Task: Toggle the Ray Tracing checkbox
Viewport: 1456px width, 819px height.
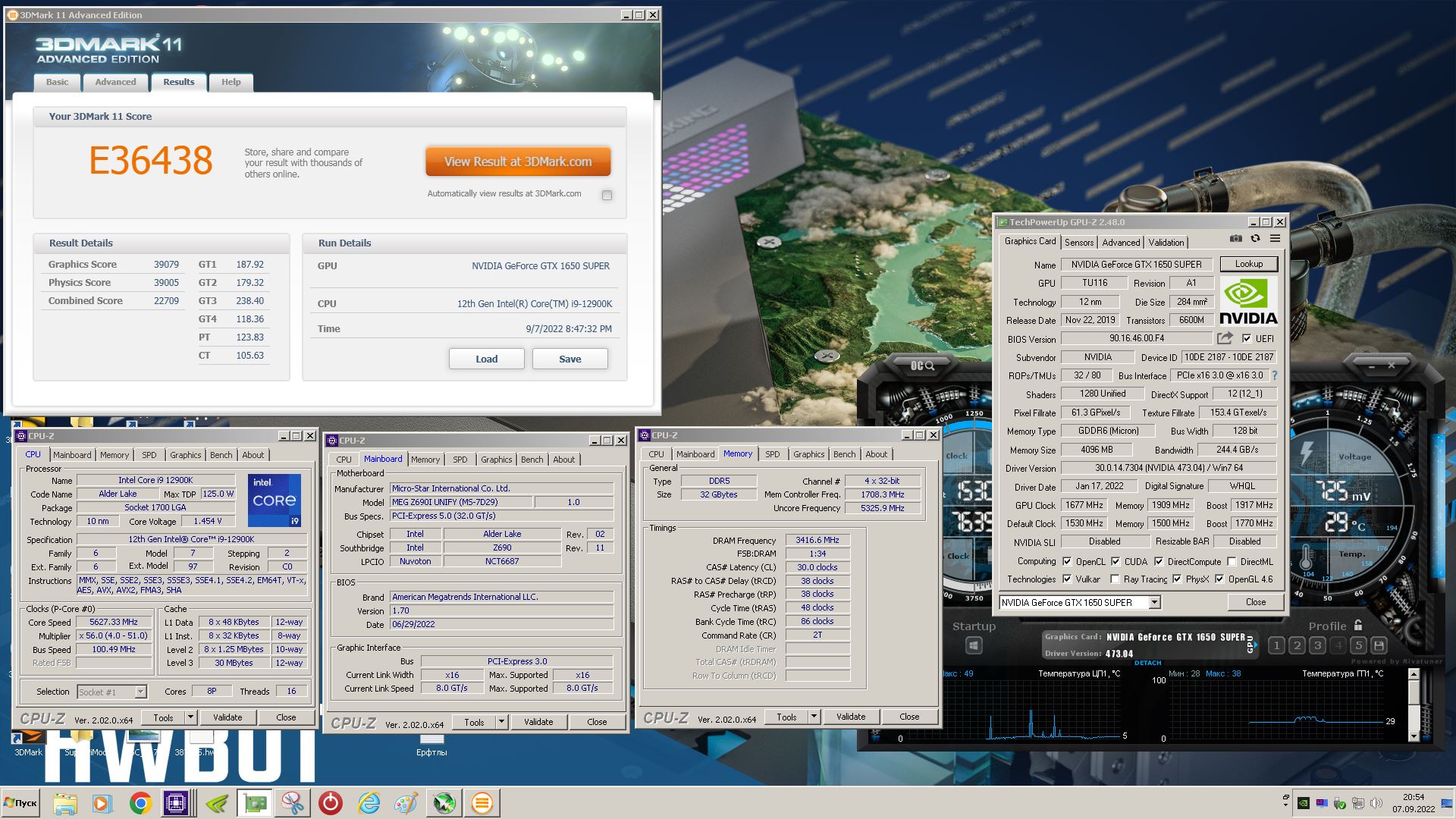Action: (1115, 579)
